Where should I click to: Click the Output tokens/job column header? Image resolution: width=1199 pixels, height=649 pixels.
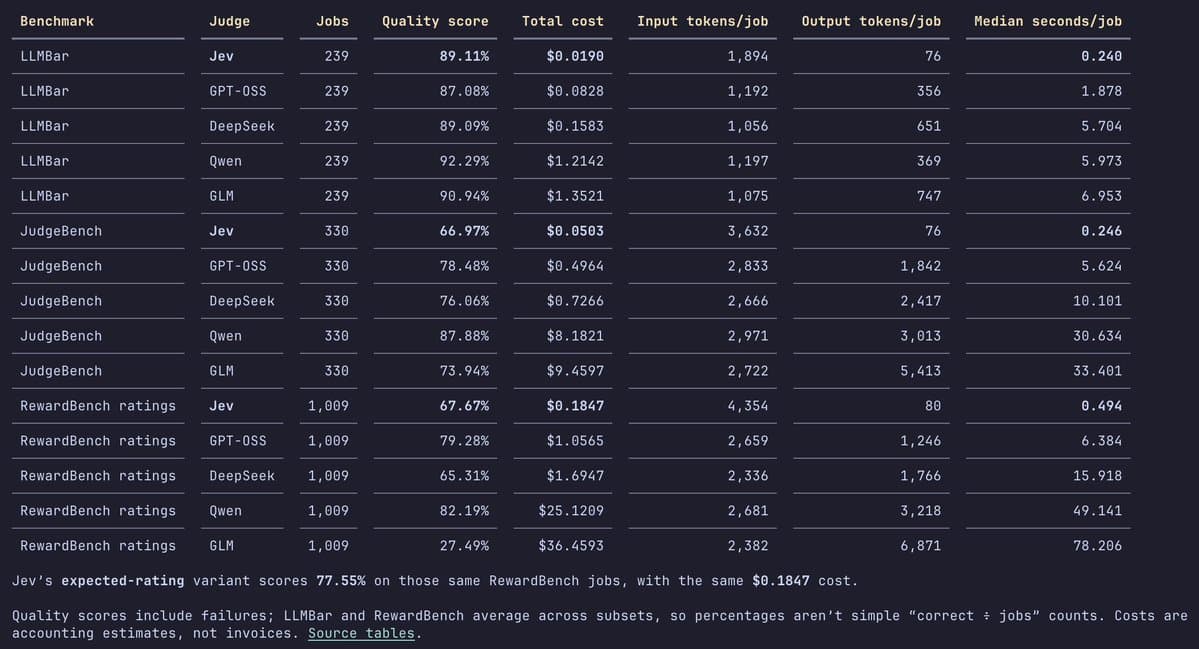(x=871, y=21)
